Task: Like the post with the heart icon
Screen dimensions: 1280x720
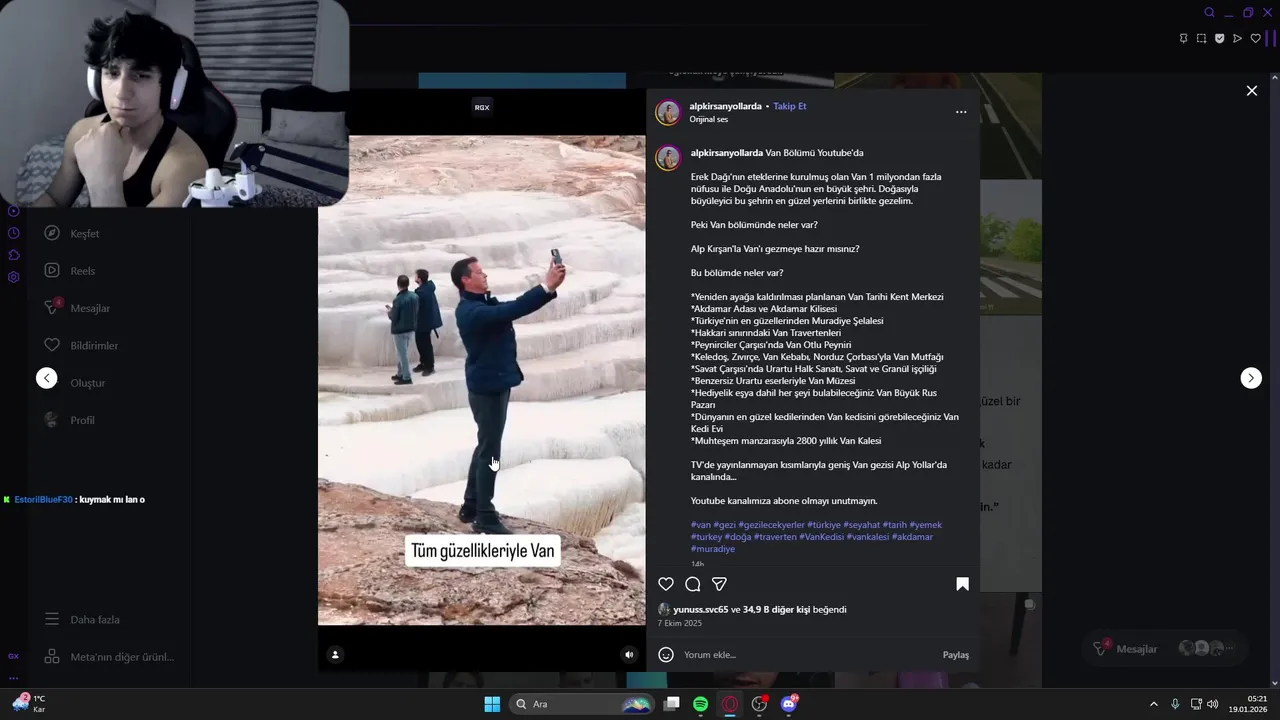Action: click(x=666, y=584)
